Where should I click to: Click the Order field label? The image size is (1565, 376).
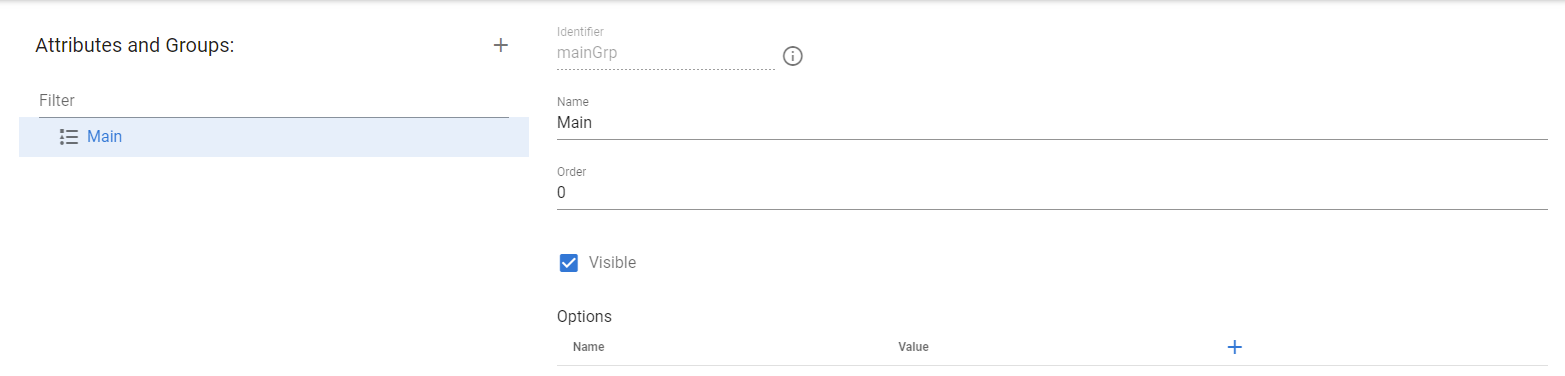coord(571,172)
